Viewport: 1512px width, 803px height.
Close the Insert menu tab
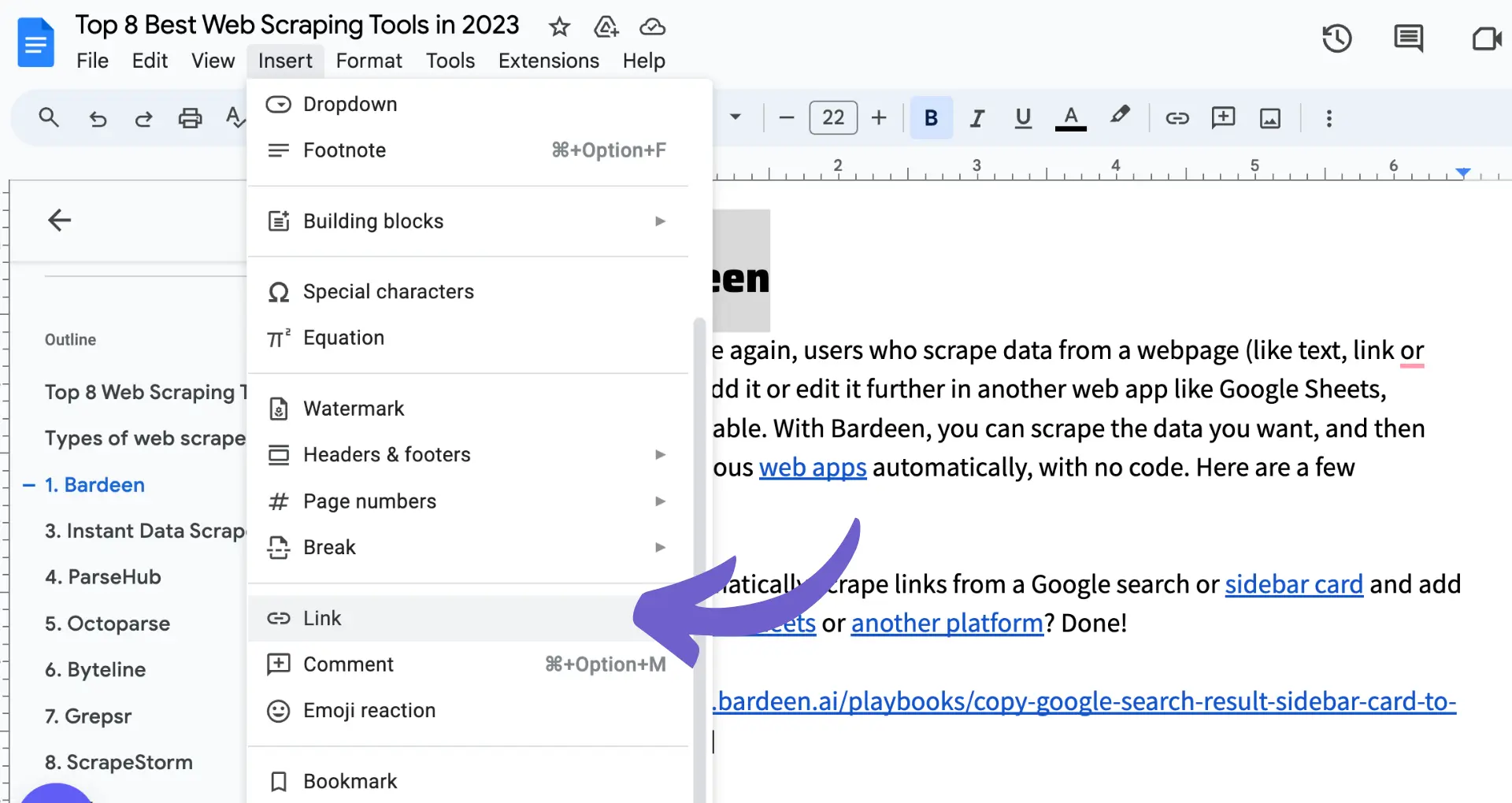click(285, 61)
